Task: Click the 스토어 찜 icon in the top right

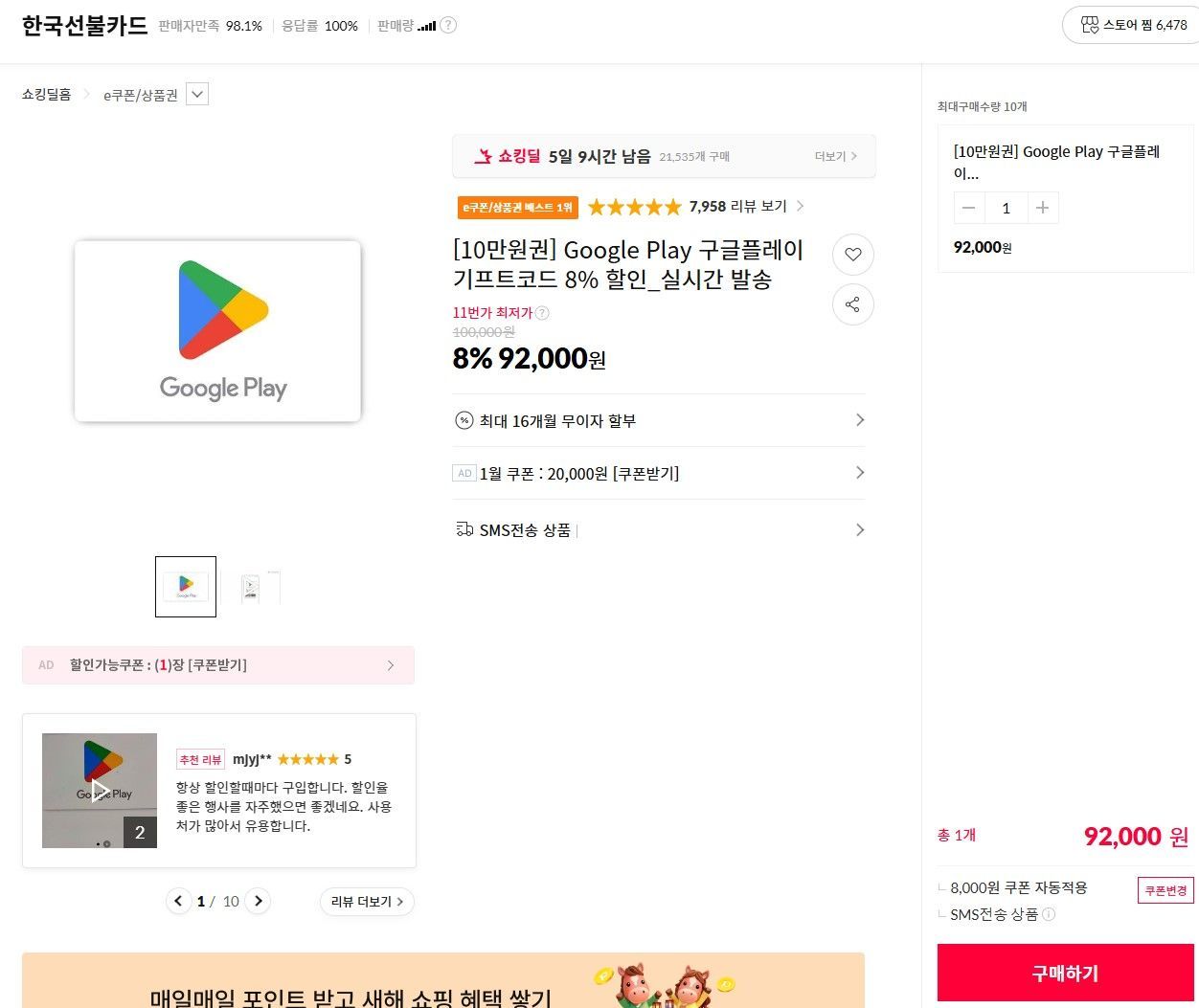Action: click(x=1091, y=26)
